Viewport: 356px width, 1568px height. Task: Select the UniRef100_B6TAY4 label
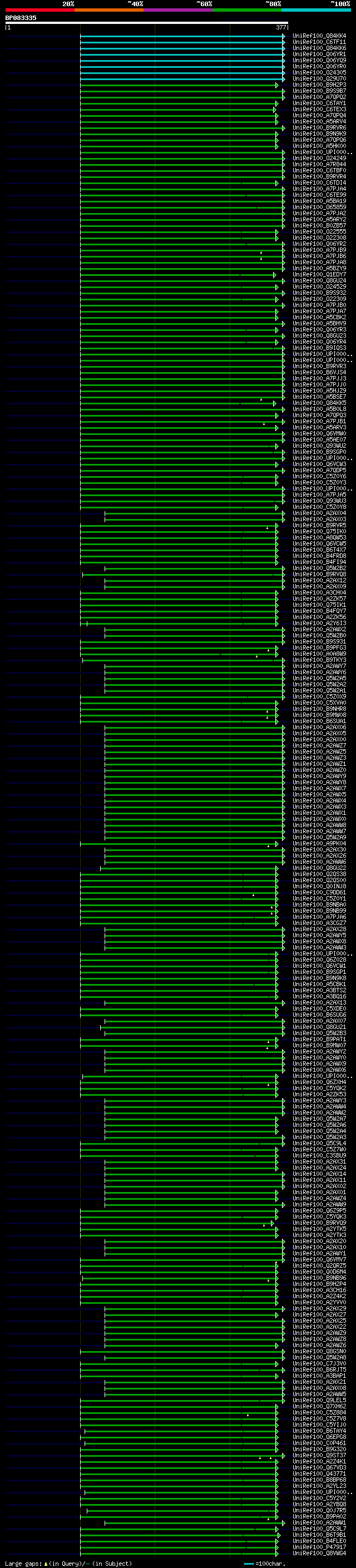click(319, 1431)
